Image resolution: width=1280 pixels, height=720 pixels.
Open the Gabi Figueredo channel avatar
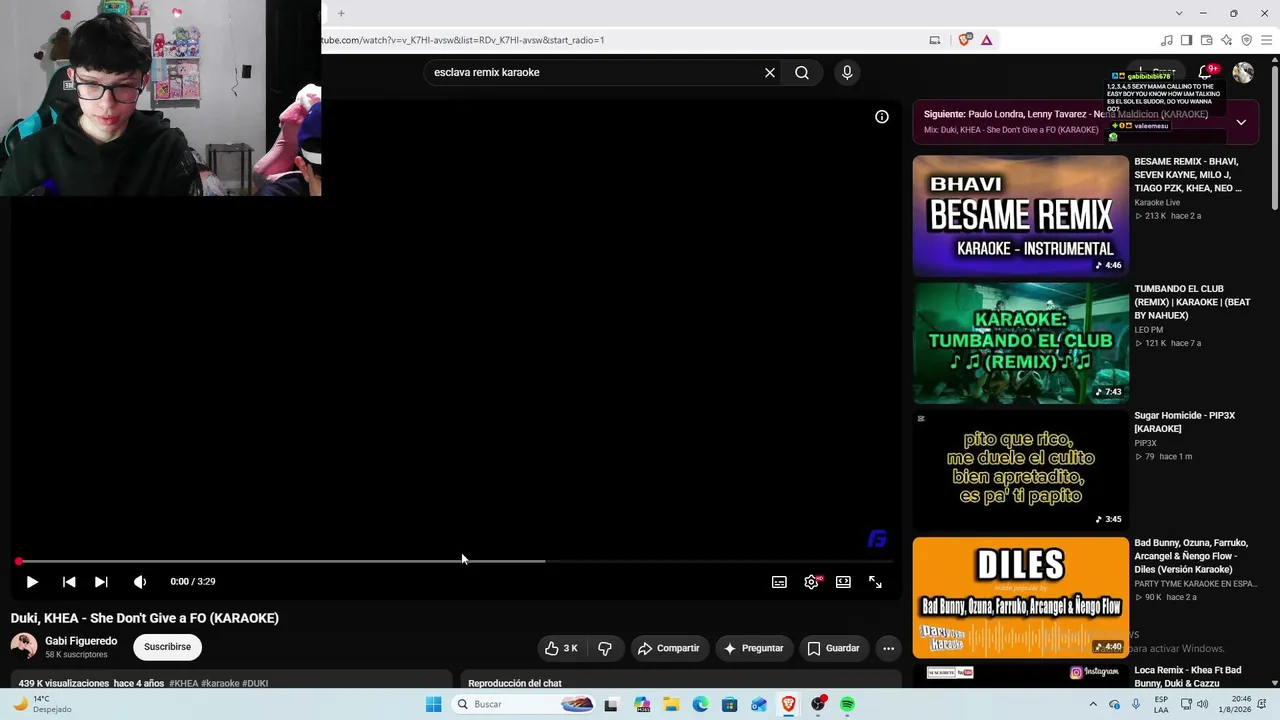click(x=24, y=647)
